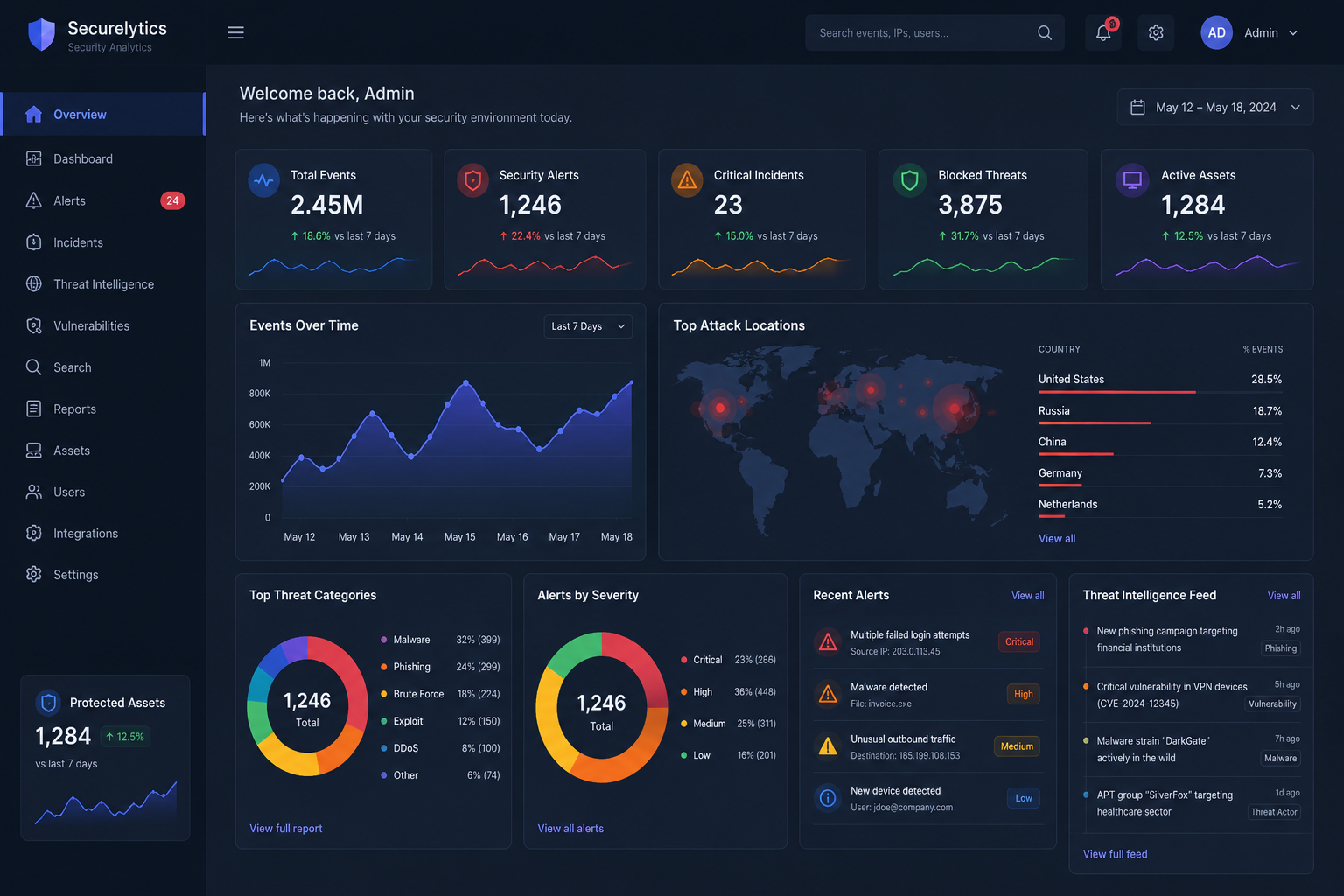Click View all in Threat Intelligence Feed
Screen dimensions: 1344x896
pyautogui.click(x=1284, y=596)
